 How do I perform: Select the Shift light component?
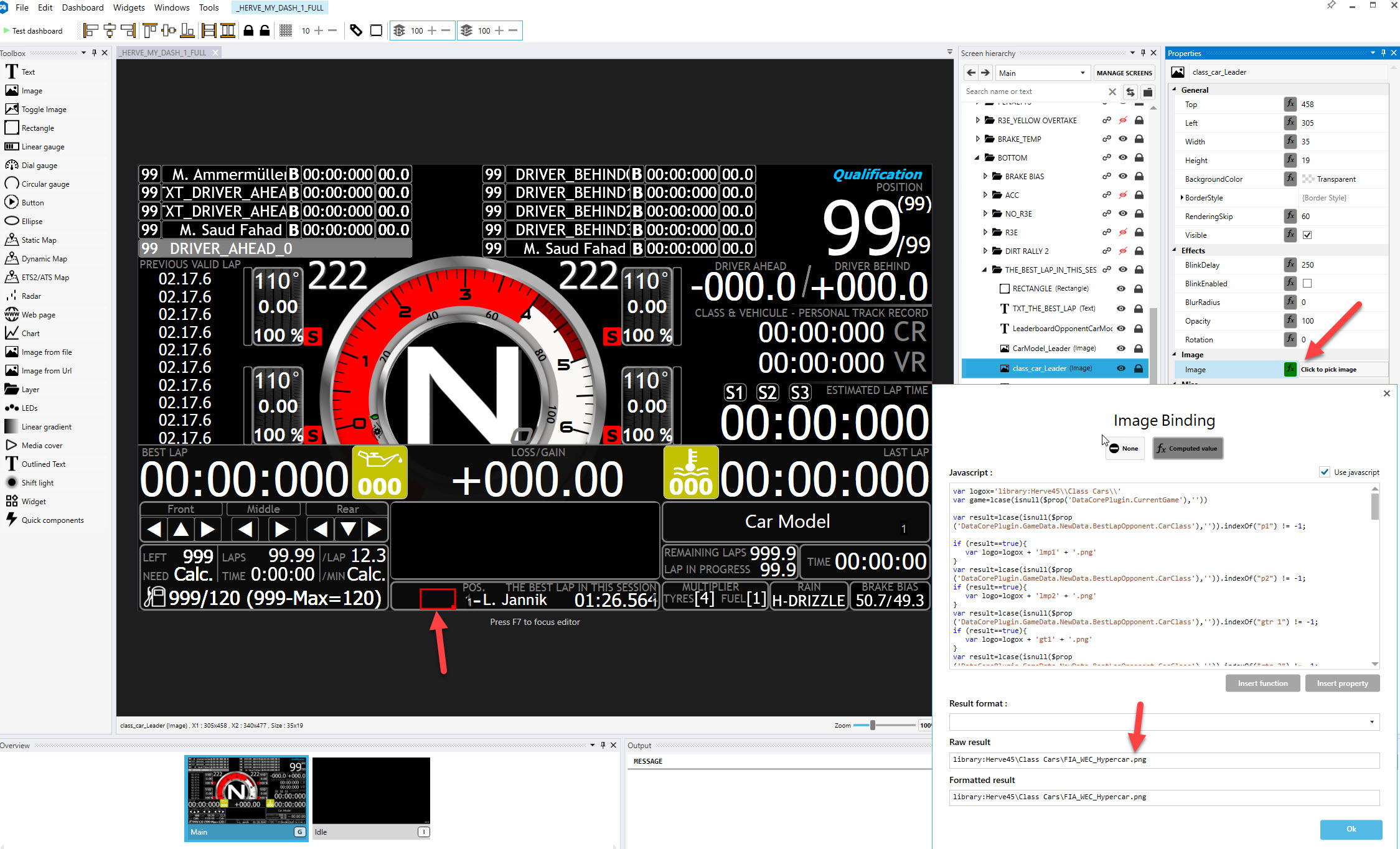coord(37,482)
